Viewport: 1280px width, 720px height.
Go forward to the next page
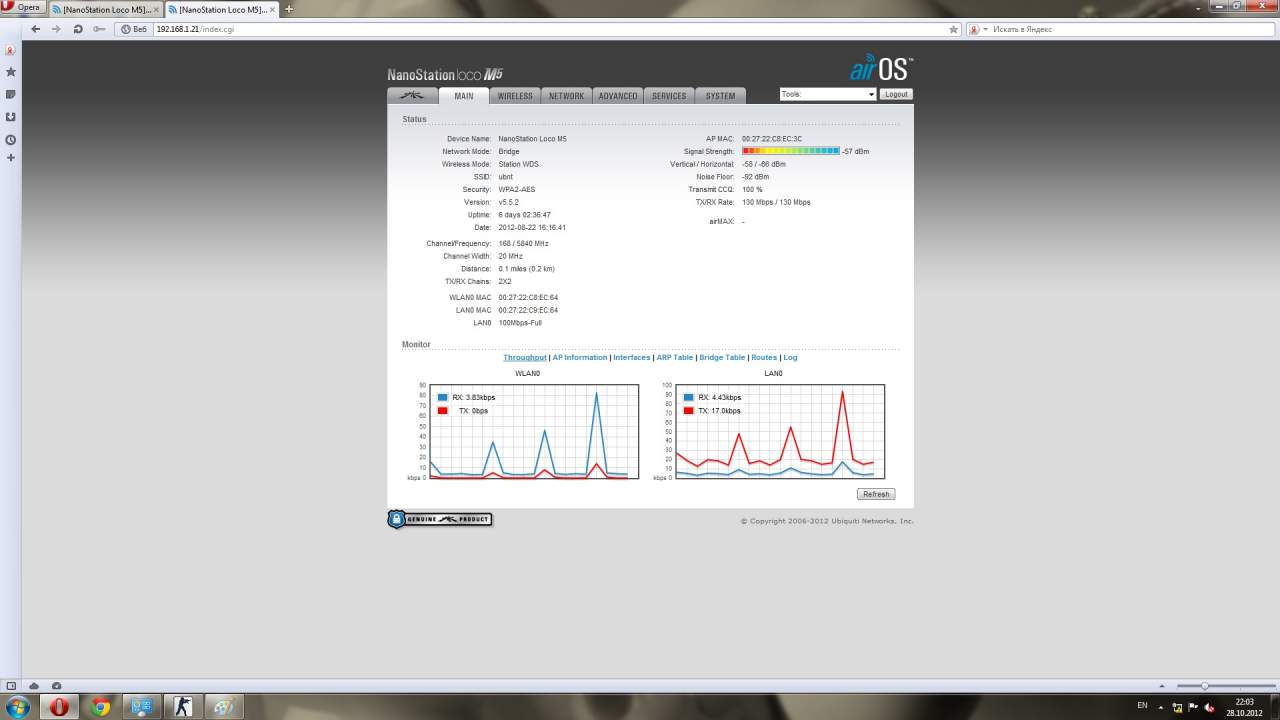point(56,29)
